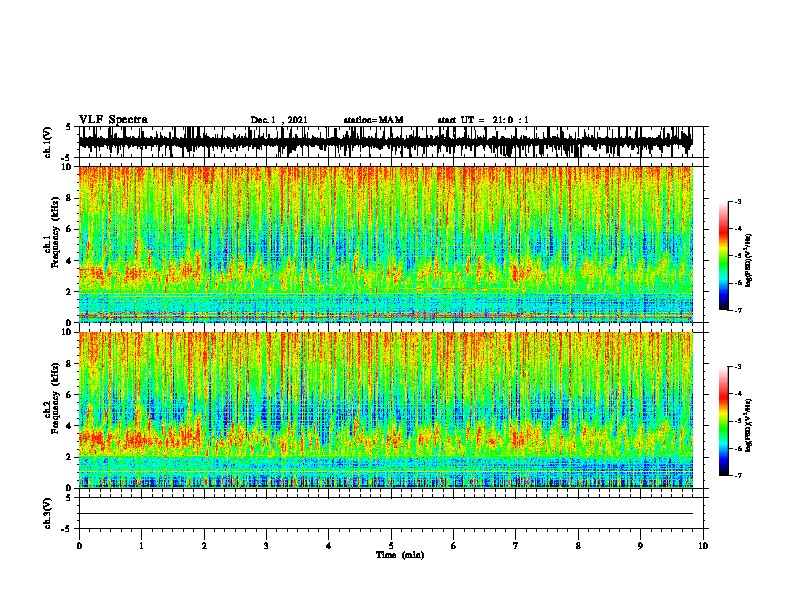This screenshot has height=612, width=792.
Task: Click the "ch.3(V)" axis label
Action: coord(48,513)
